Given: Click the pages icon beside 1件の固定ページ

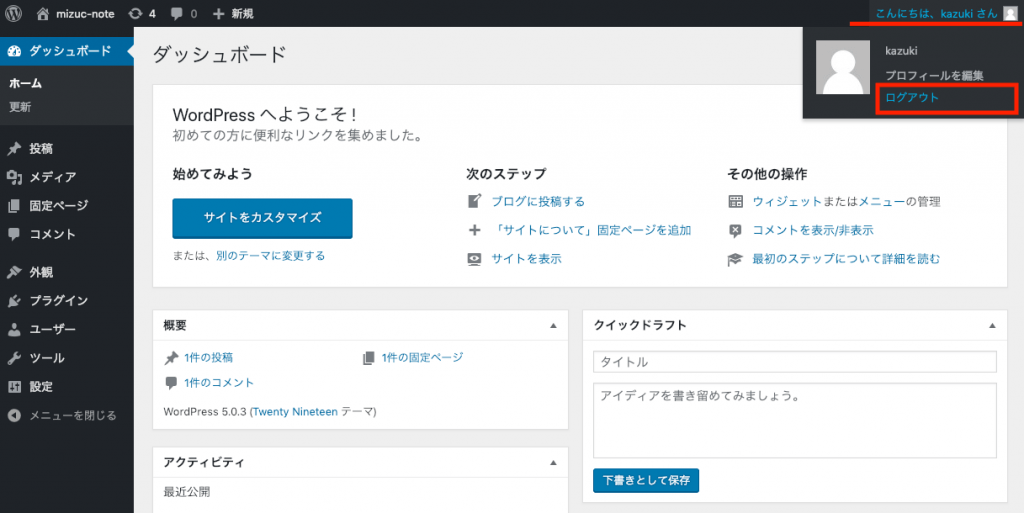Looking at the screenshot, I should [369, 358].
